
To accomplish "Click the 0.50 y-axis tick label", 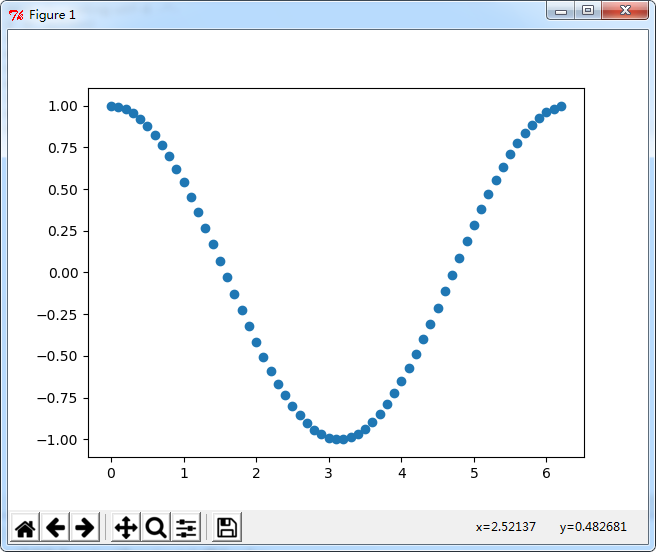I will tap(63, 190).
